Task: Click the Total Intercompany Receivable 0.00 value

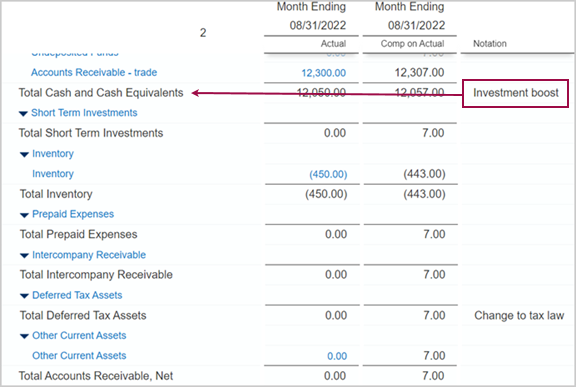Action: point(336,275)
